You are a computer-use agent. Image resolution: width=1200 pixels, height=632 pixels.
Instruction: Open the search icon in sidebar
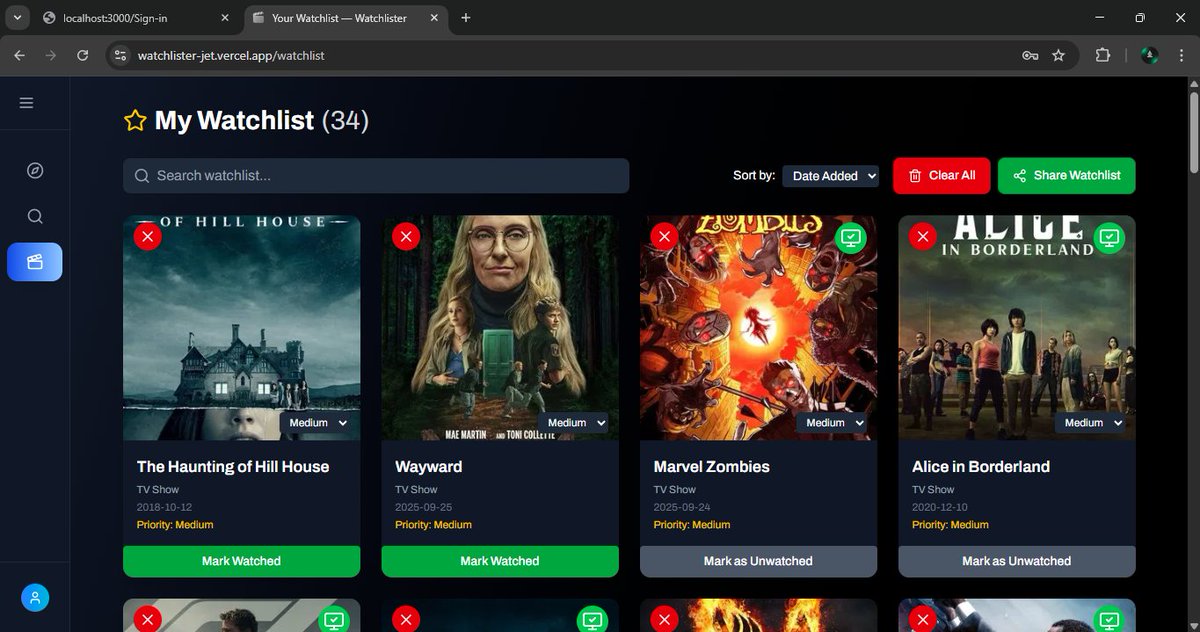35,217
